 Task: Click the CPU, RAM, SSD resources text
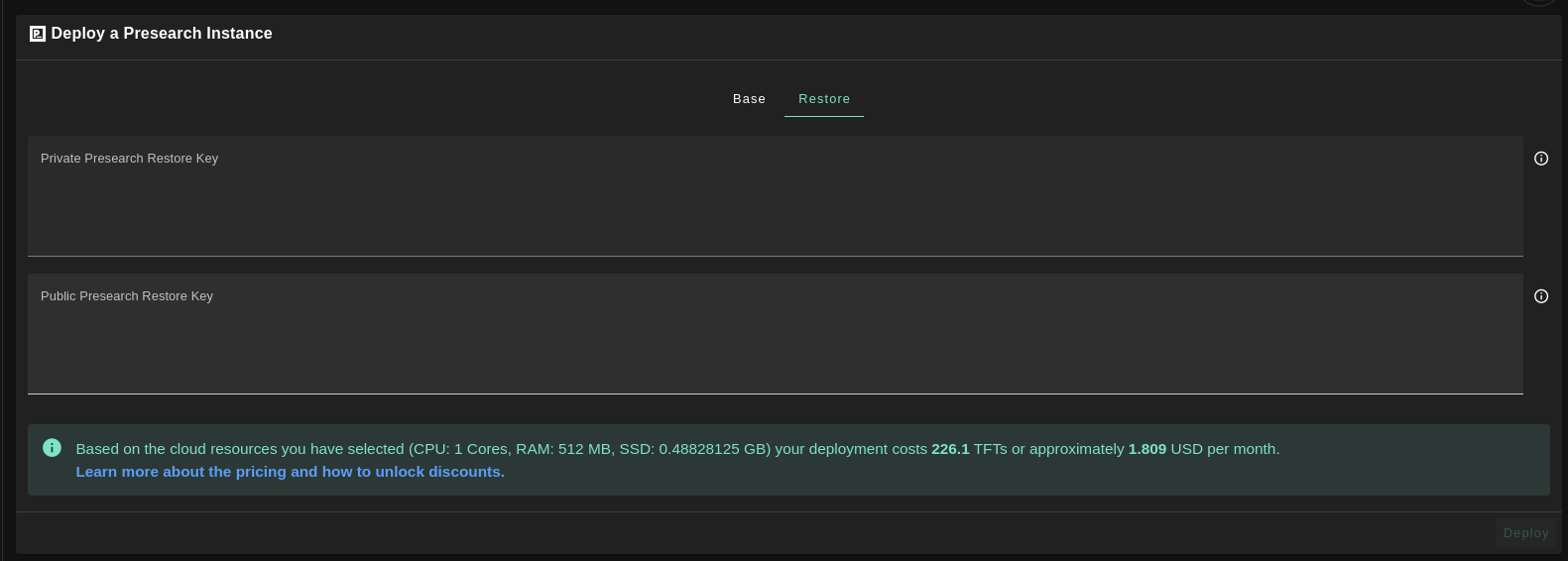pyautogui.click(x=589, y=449)
